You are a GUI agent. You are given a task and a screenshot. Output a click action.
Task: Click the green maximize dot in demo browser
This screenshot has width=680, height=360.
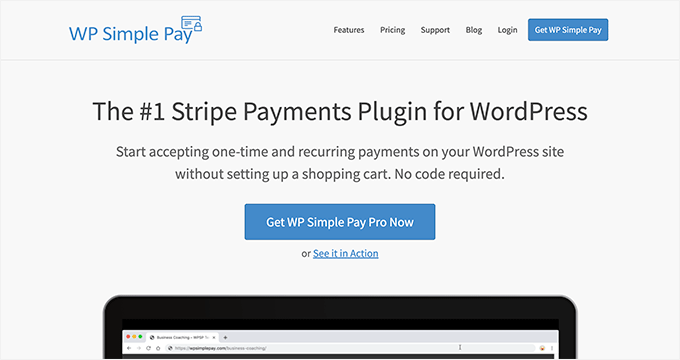[140, 337]
